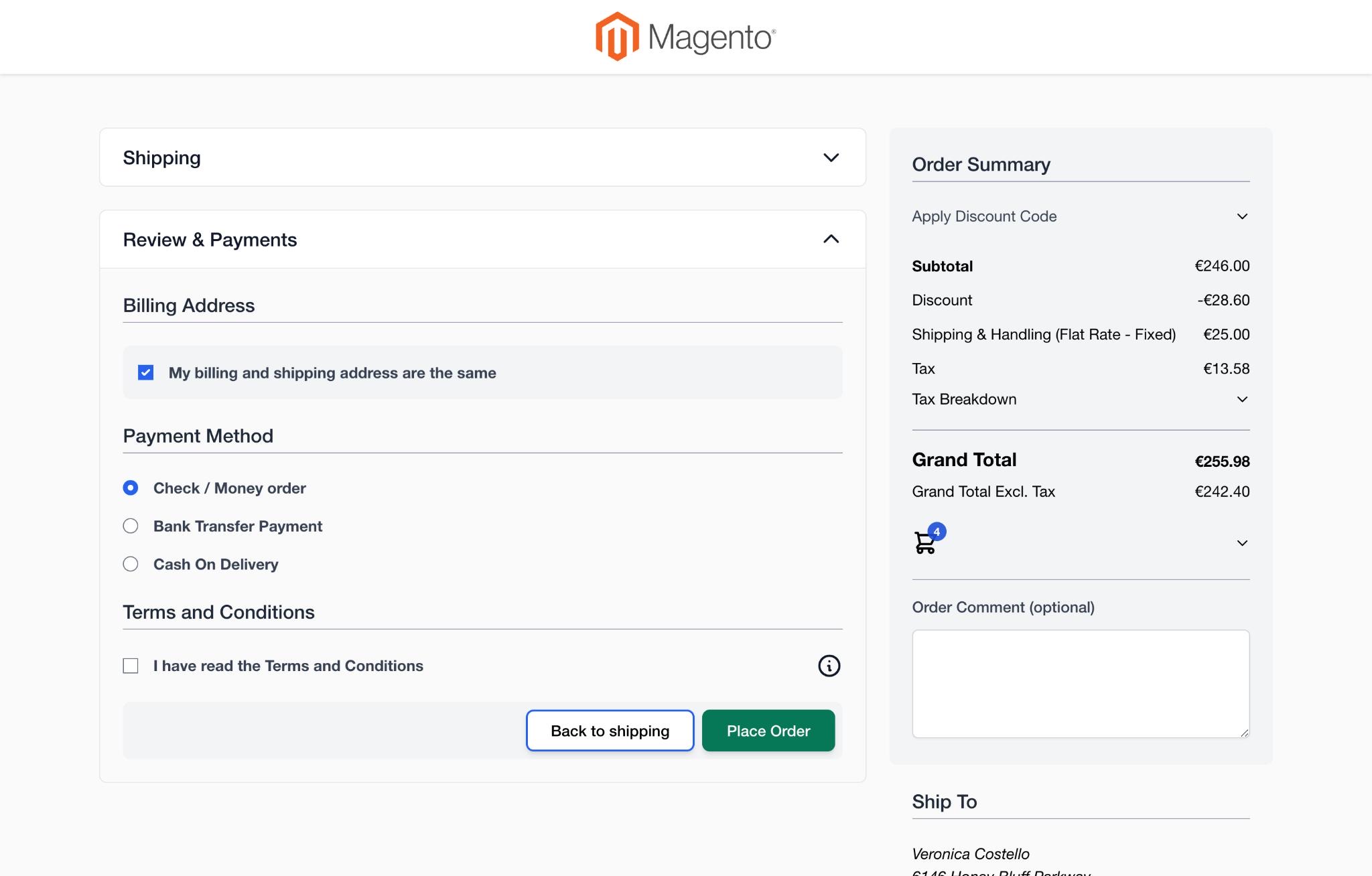
Task: Click the cart badge showing 4 items
Action: (x=937, y=531)
